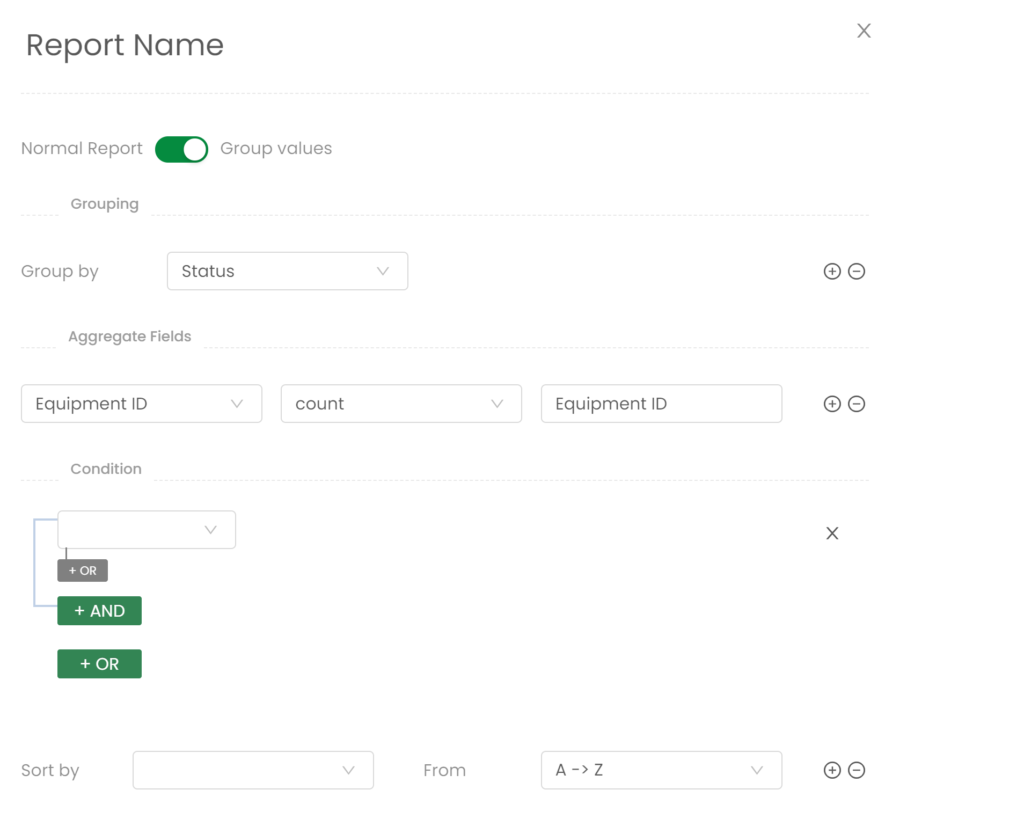The width and height of the screenshot is (1024, 819).
Task: Delete the condition row with X
Action: (x=832, y=533)
